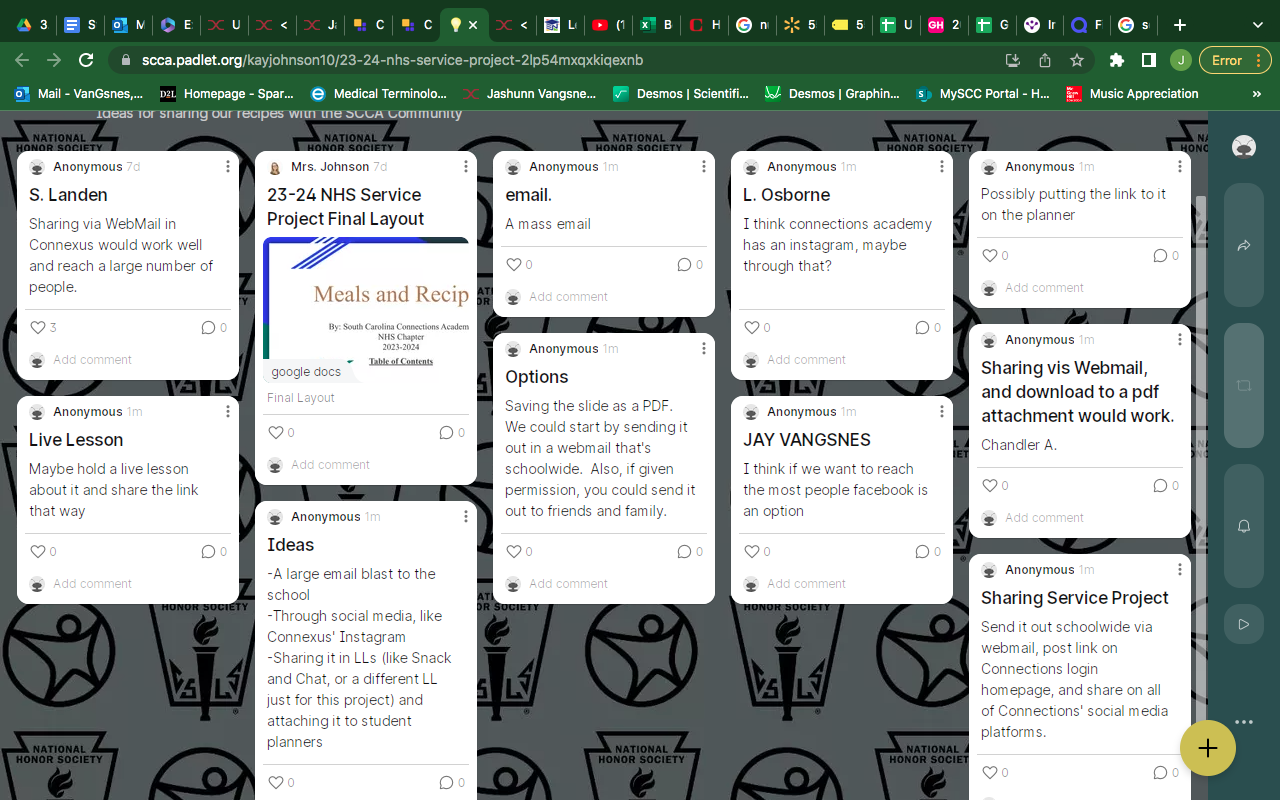Open the three-dot menu on L. Osborne post
Image resolution: width=1280 pixels, height=800 pixels.
942,166
